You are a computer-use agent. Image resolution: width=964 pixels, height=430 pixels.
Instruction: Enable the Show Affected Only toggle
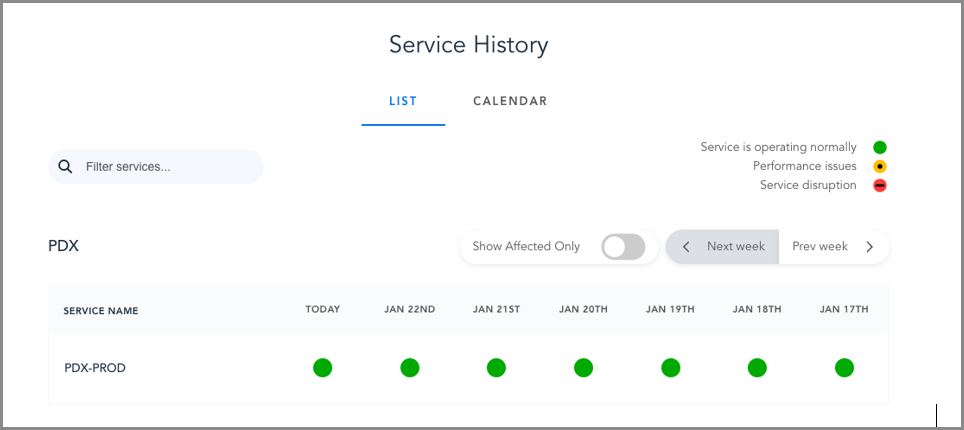(x=623, y=247)
